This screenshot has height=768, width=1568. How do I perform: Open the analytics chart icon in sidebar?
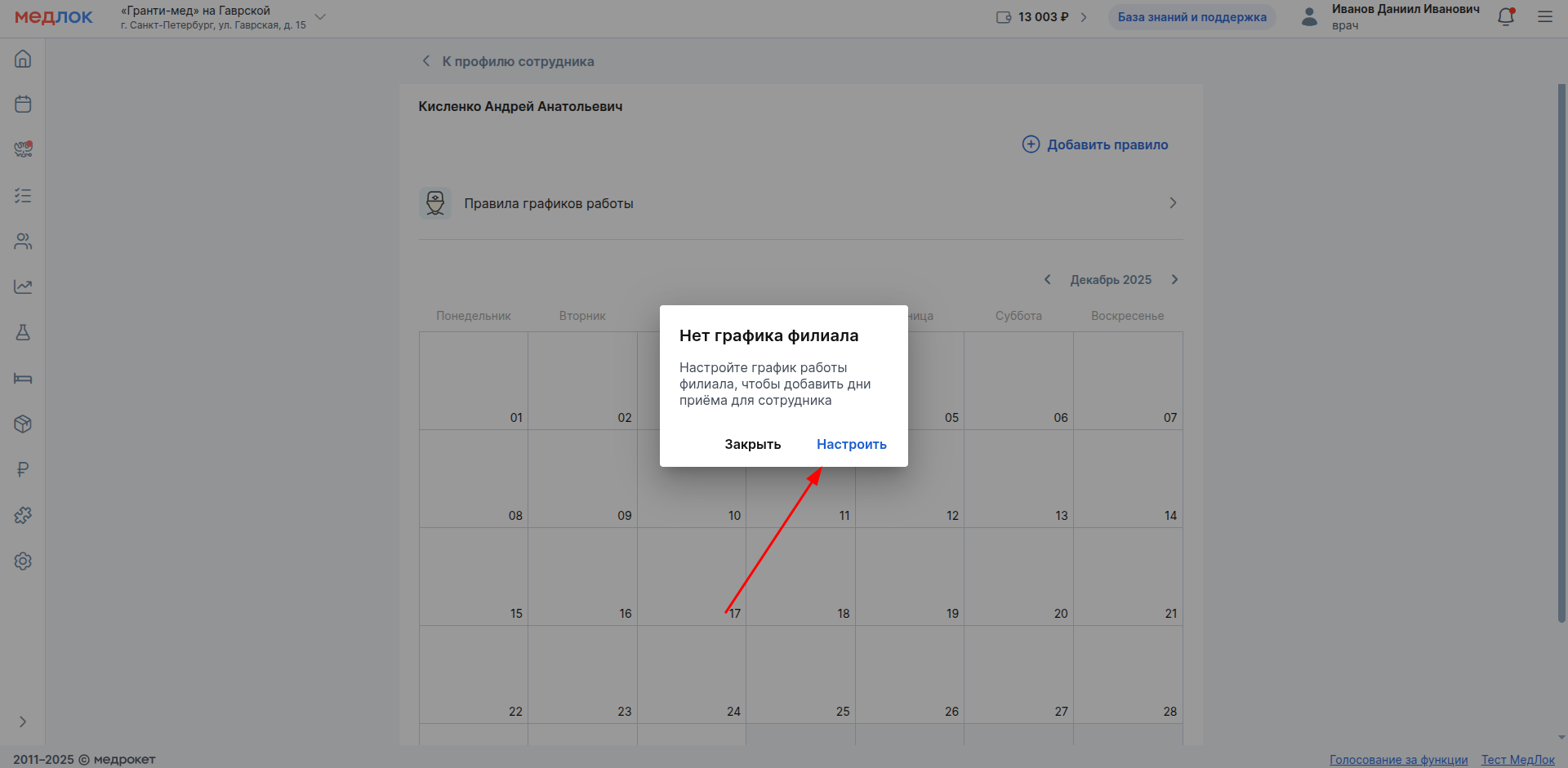coord(23,287)
